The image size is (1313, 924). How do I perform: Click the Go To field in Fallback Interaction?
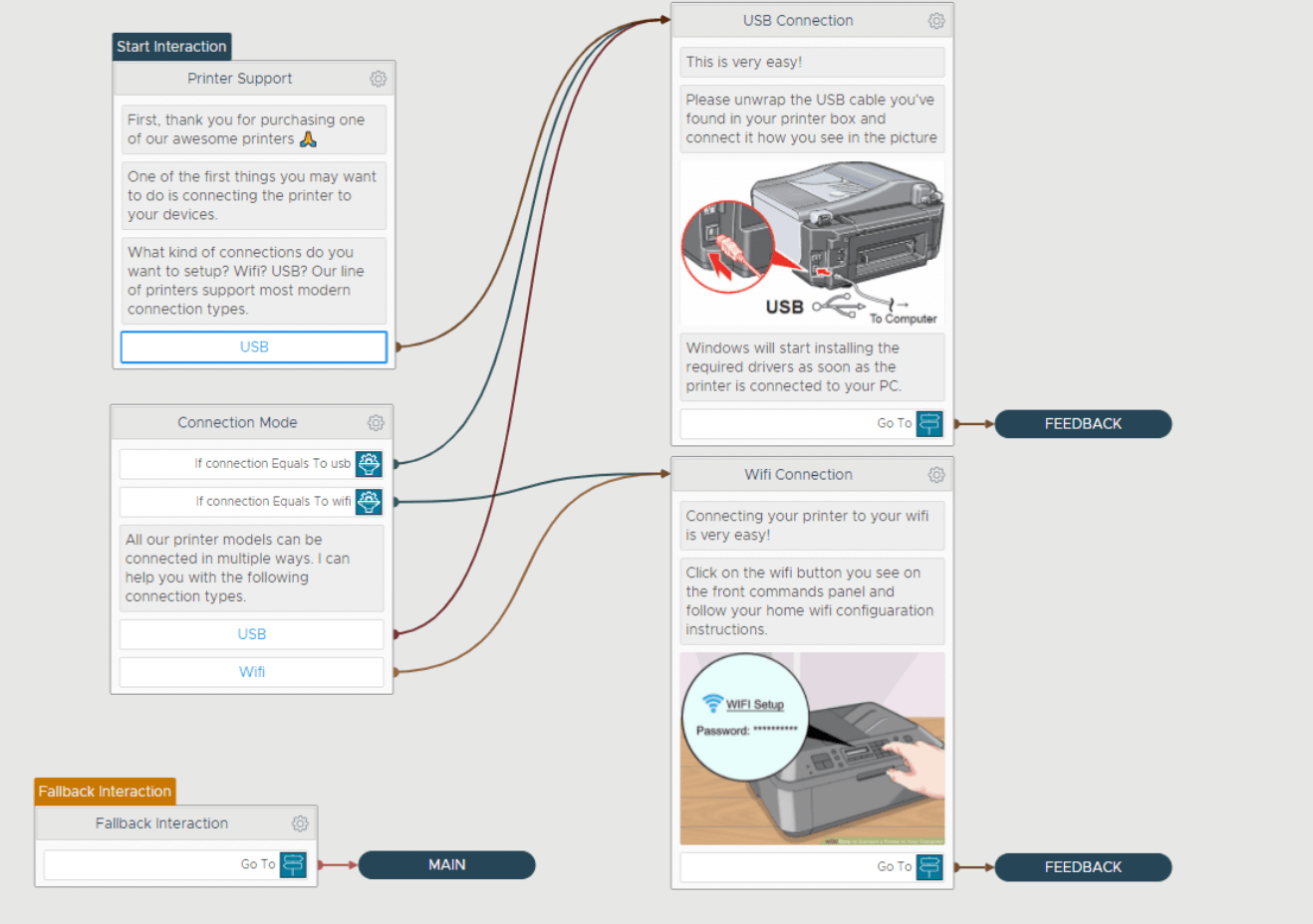[176, 865]
